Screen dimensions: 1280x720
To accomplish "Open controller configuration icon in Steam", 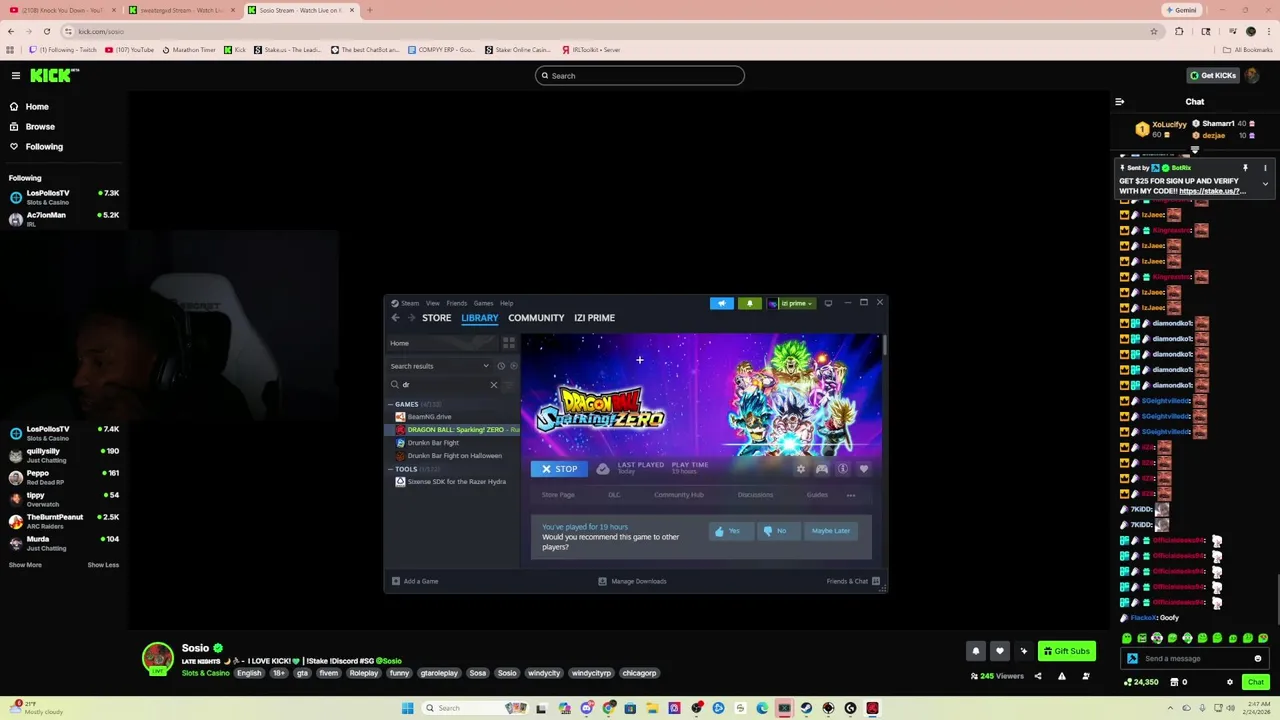I will point(822,469).
